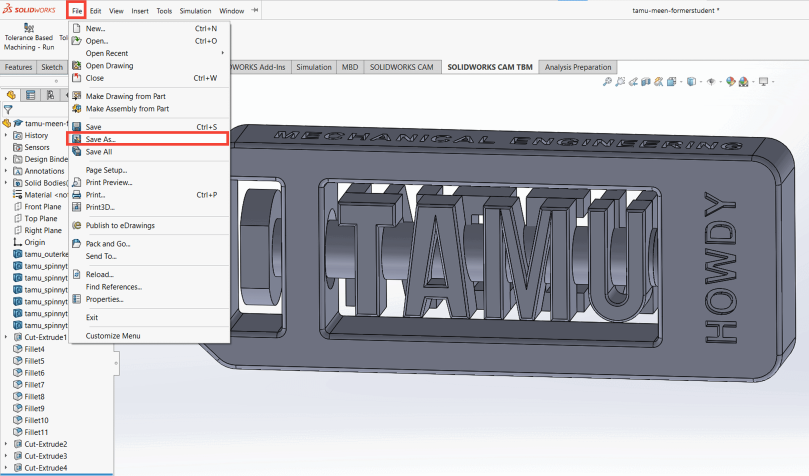Viewport: 809px width, 476px height.
Task: Open the Display Style dropdown arrow
Action: tap(701, 82)
